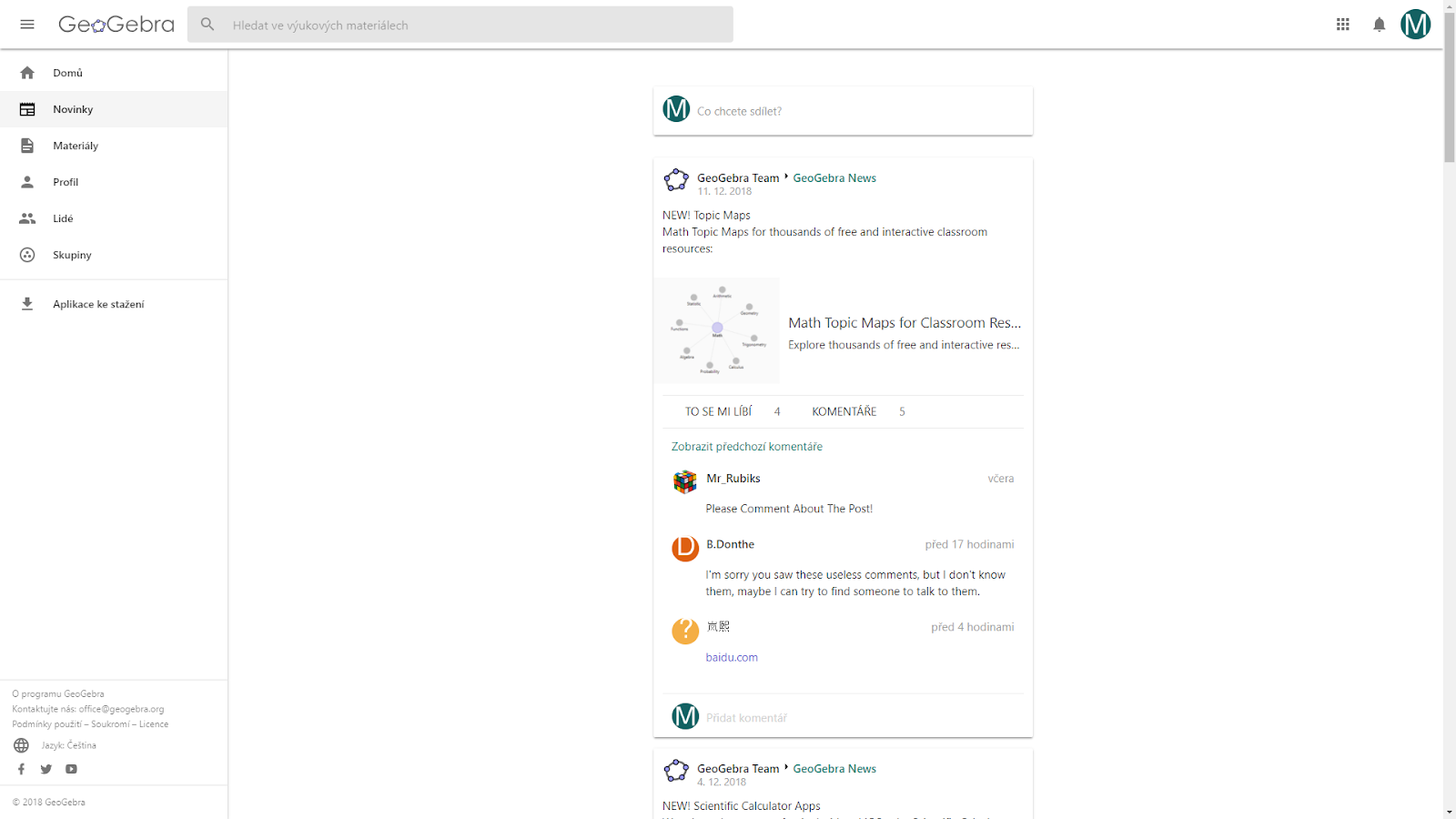Open the user avatar menu at top right

coord(1416,25)
